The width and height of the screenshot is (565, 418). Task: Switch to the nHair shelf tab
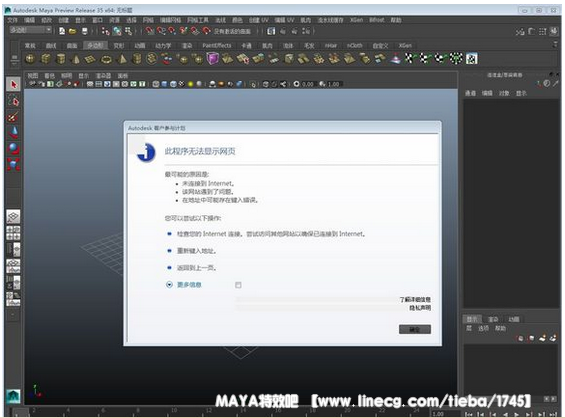(x=330, y=45)
